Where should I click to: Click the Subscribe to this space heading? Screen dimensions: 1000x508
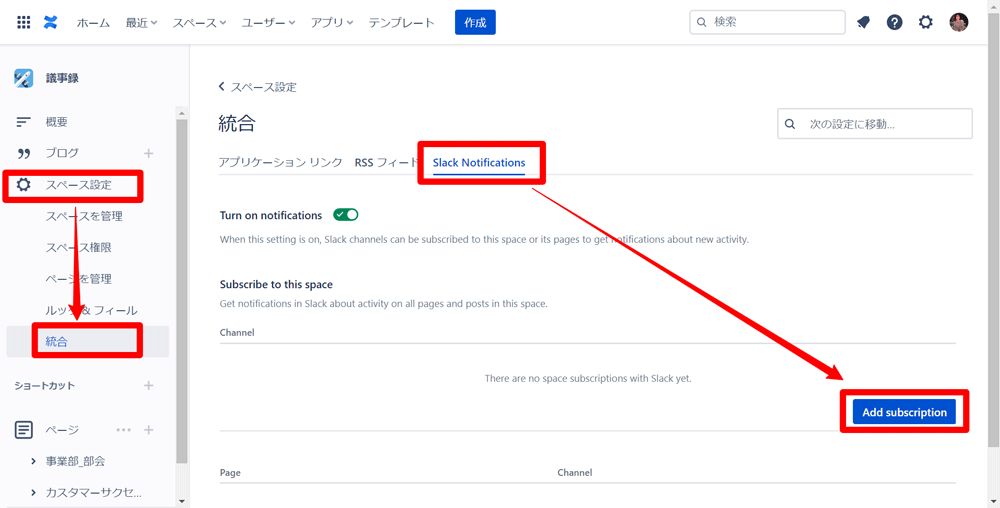(276, 284)
